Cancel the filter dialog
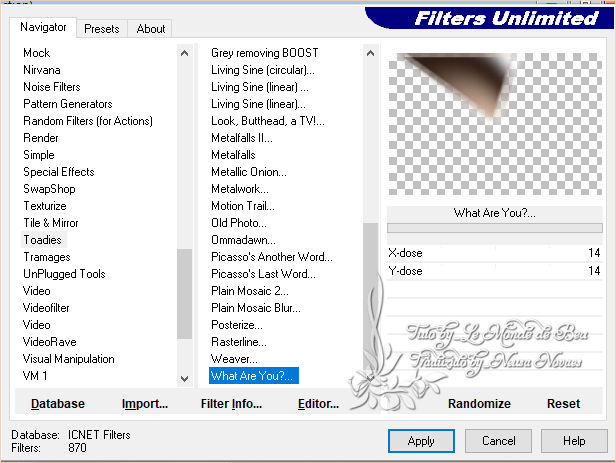Image resolution: width=616 pixels, height=463 pixels. tap(498, 441)
